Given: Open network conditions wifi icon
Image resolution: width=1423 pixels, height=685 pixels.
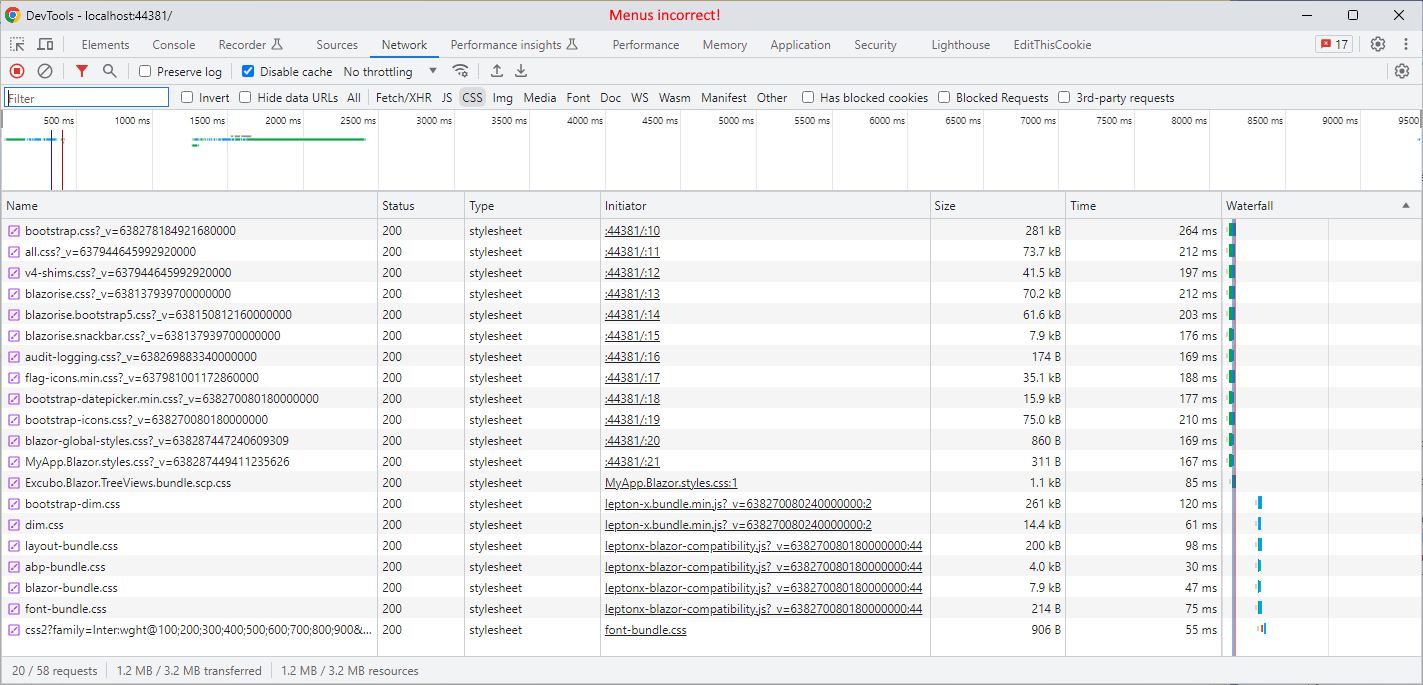Looking at the screenshot, I should click(x=461, y=71).
